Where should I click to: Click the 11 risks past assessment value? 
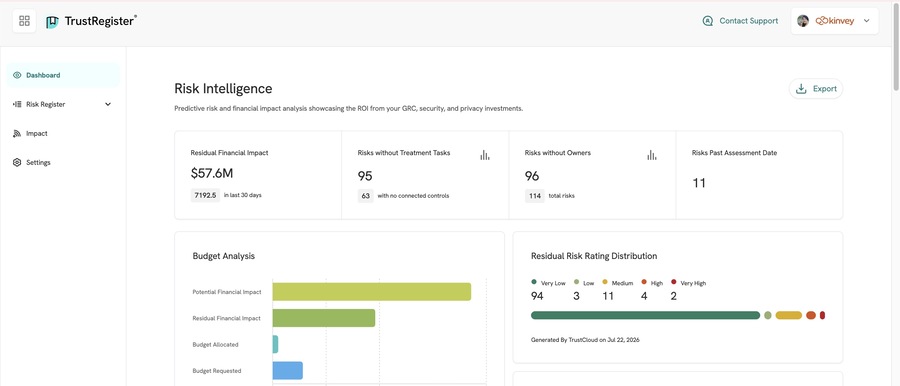pyautogui.click(x=699, y=183)
